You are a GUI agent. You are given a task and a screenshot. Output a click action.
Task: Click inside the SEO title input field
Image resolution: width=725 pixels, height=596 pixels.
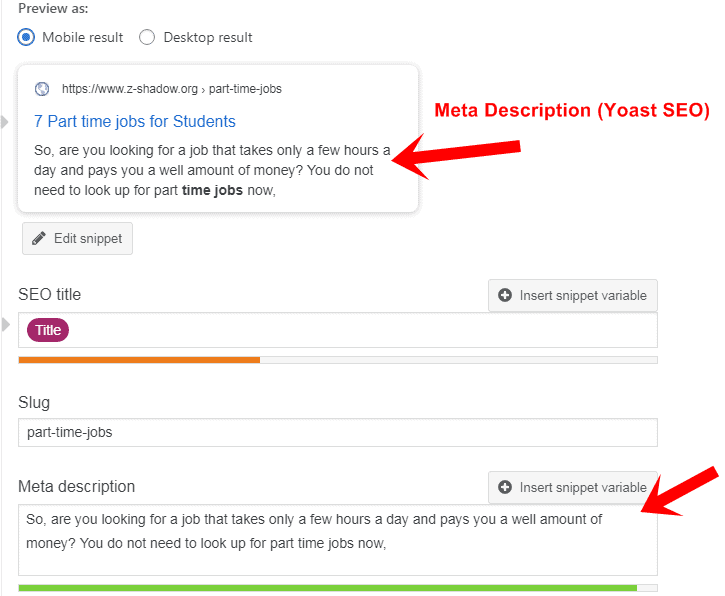coord(360,330)
